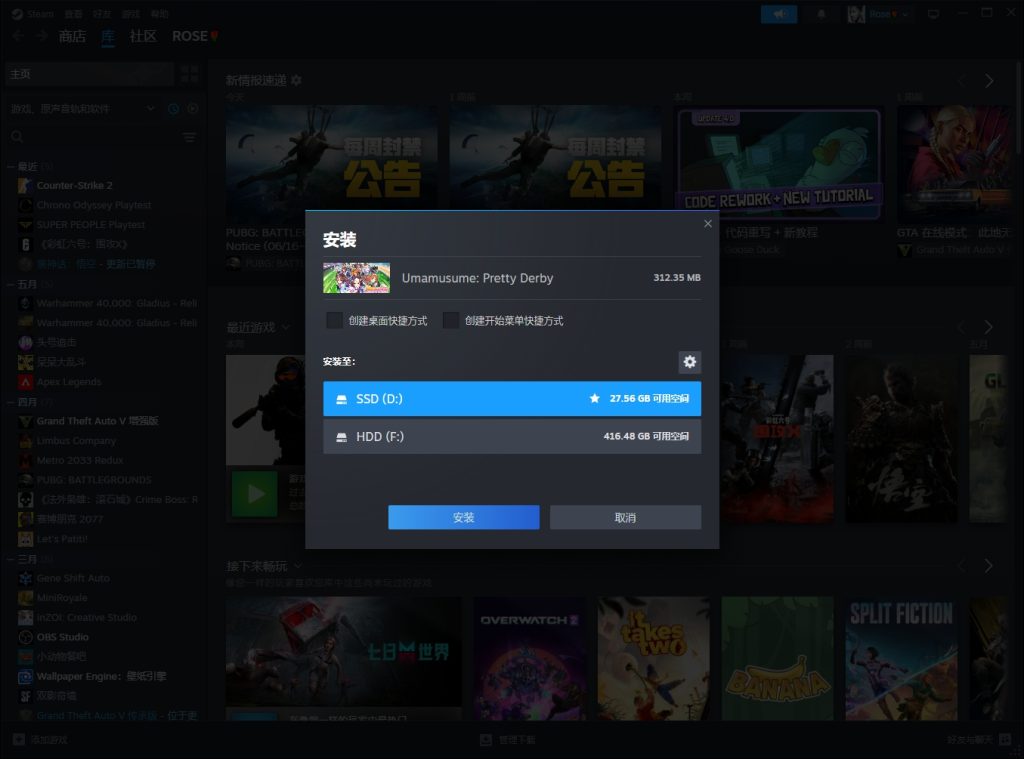
Task: Open the It Takes Two game card
Action: [654, 658]
